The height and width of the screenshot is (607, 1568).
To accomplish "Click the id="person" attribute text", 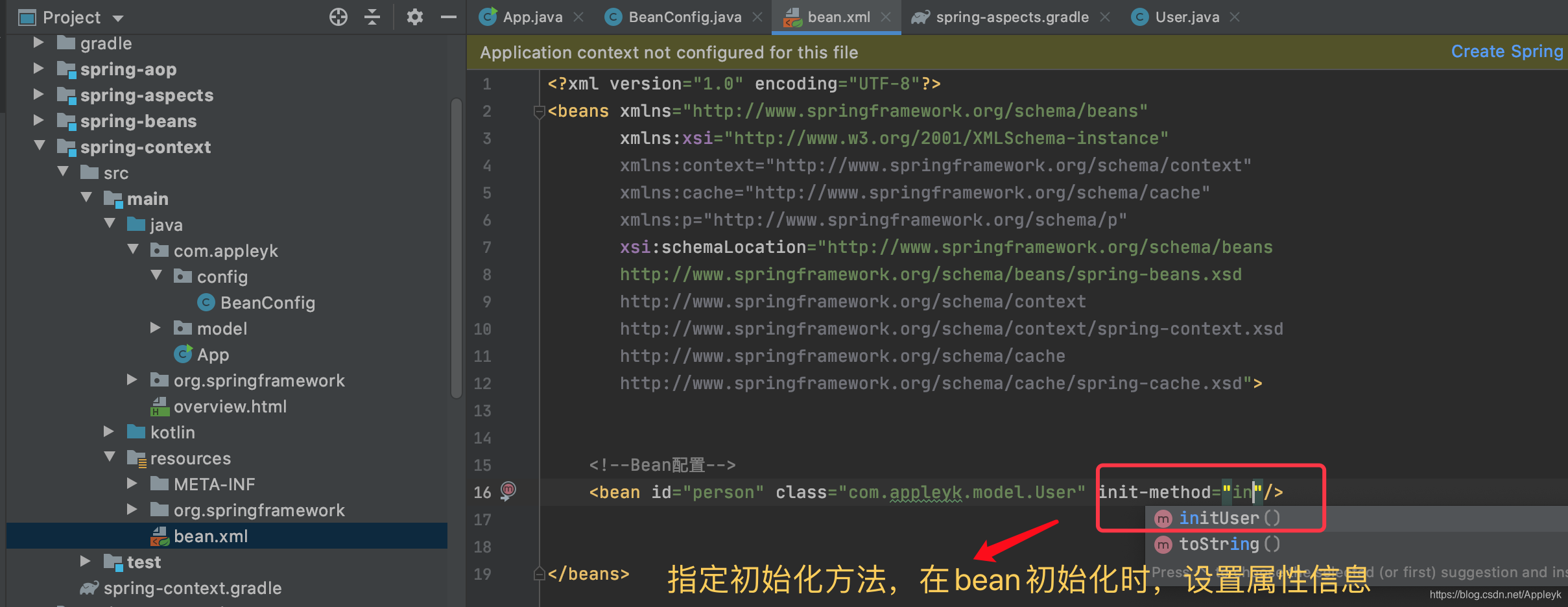I will pos(707,492).
